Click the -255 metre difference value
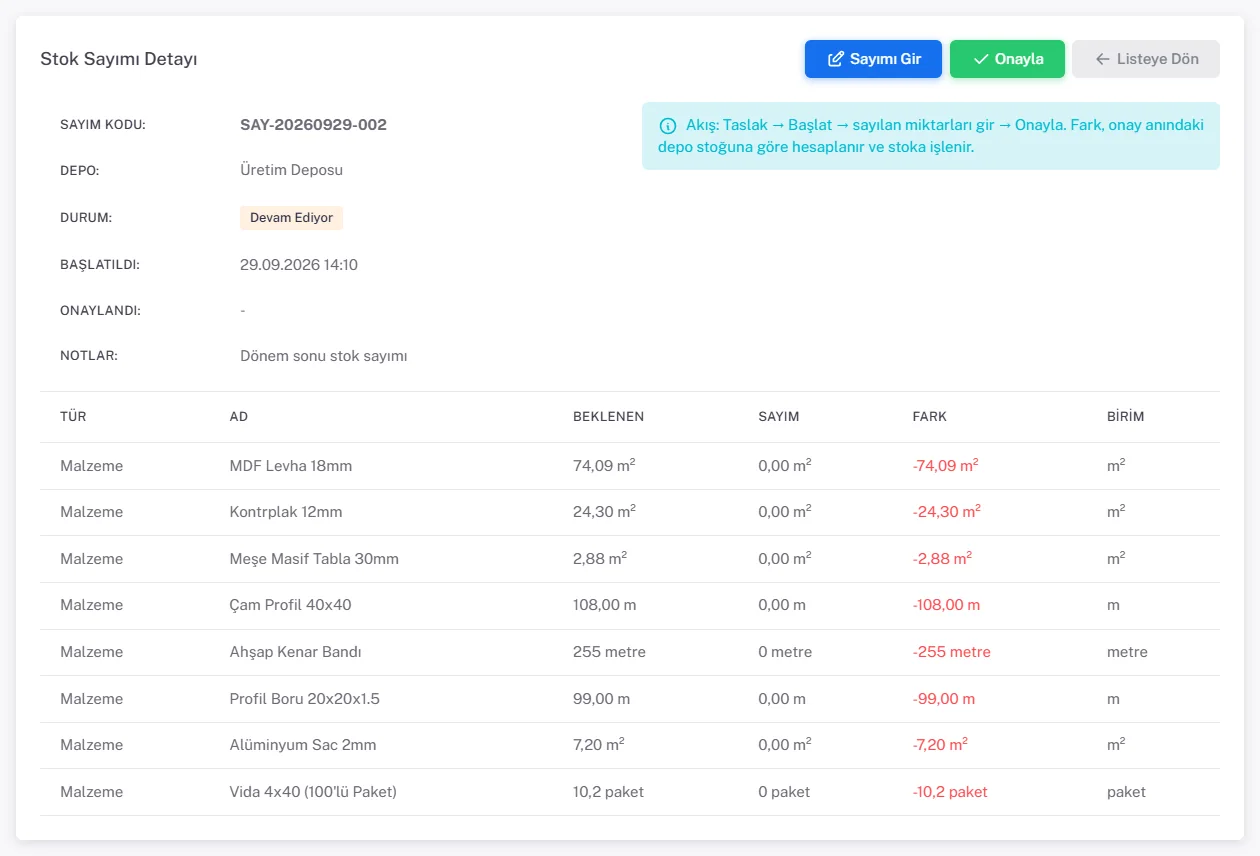 point(951,652)
